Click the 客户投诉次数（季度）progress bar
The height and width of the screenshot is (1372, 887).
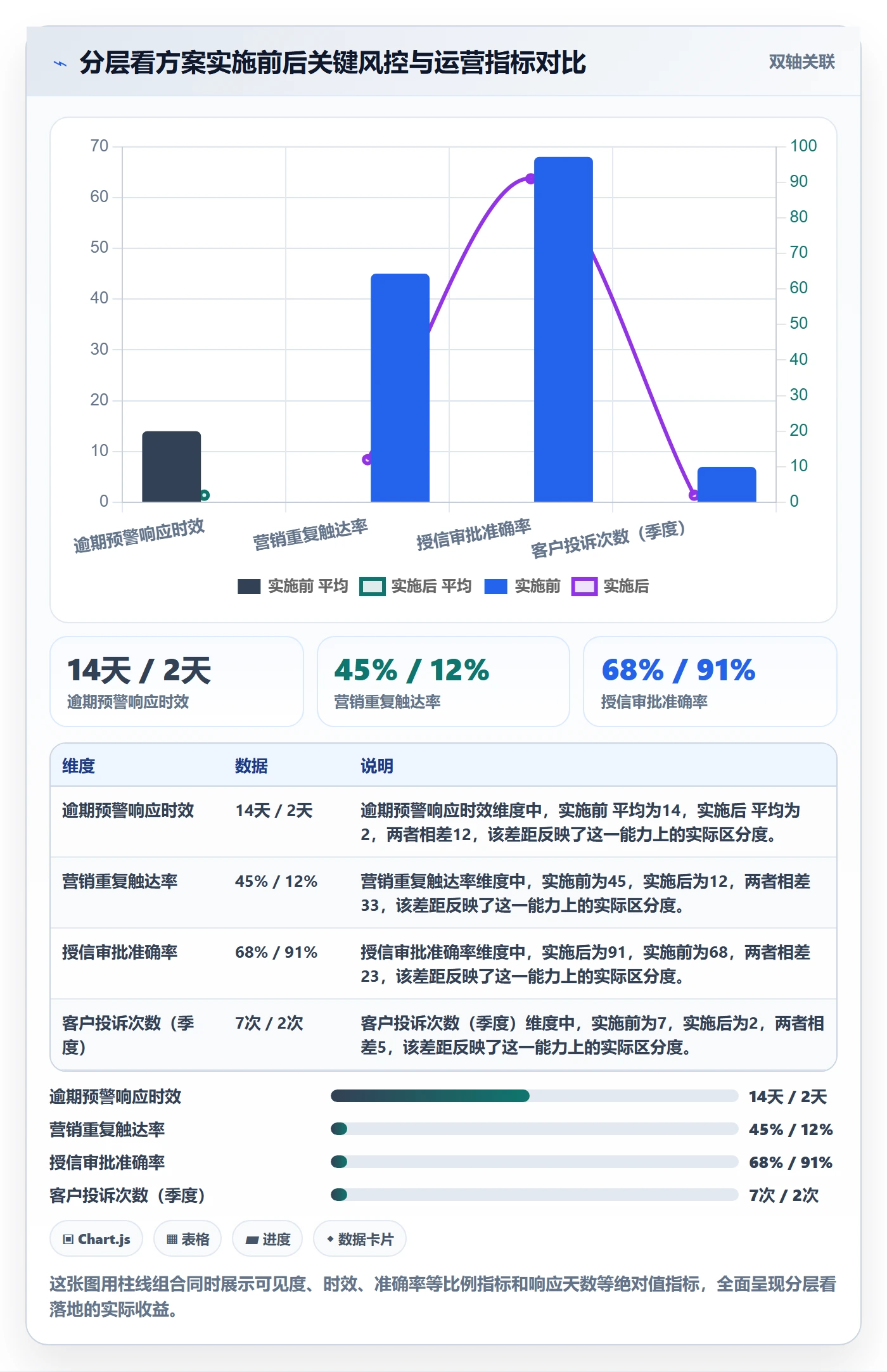534,1195
